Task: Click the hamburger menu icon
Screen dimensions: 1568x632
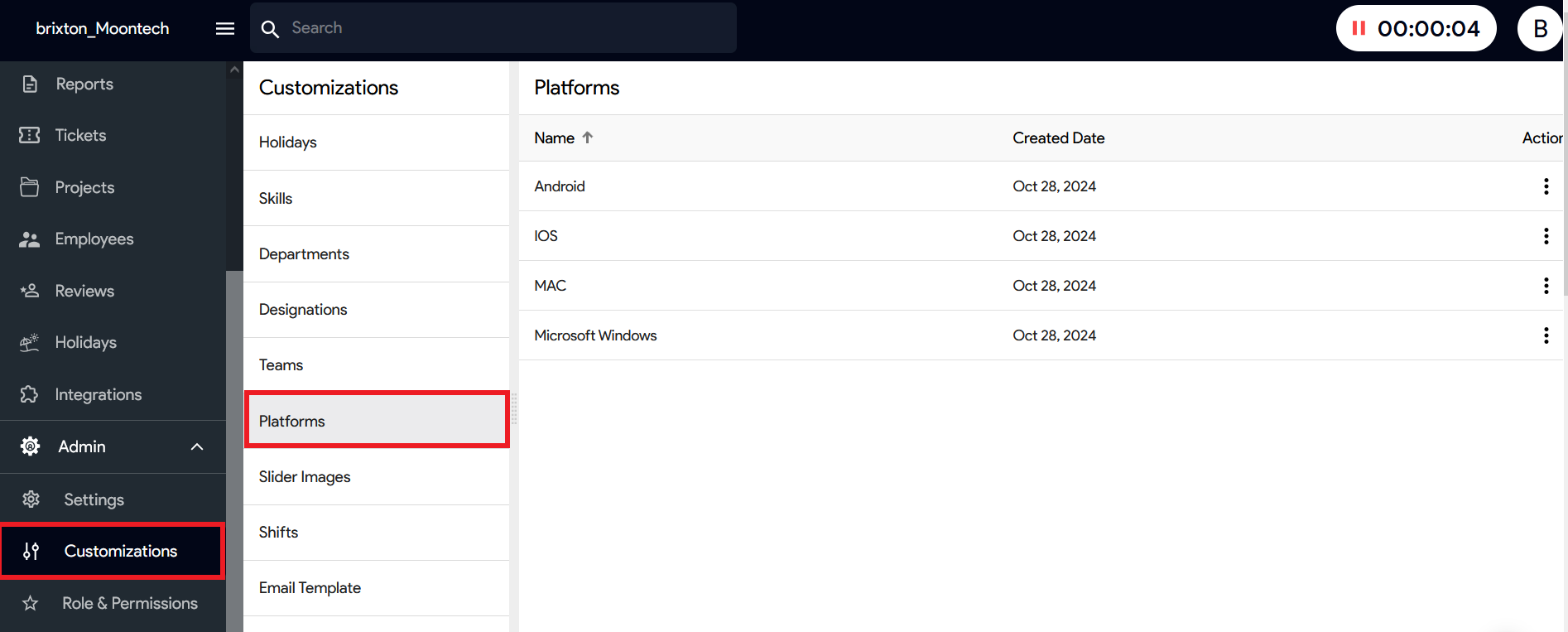Action: 224,29
